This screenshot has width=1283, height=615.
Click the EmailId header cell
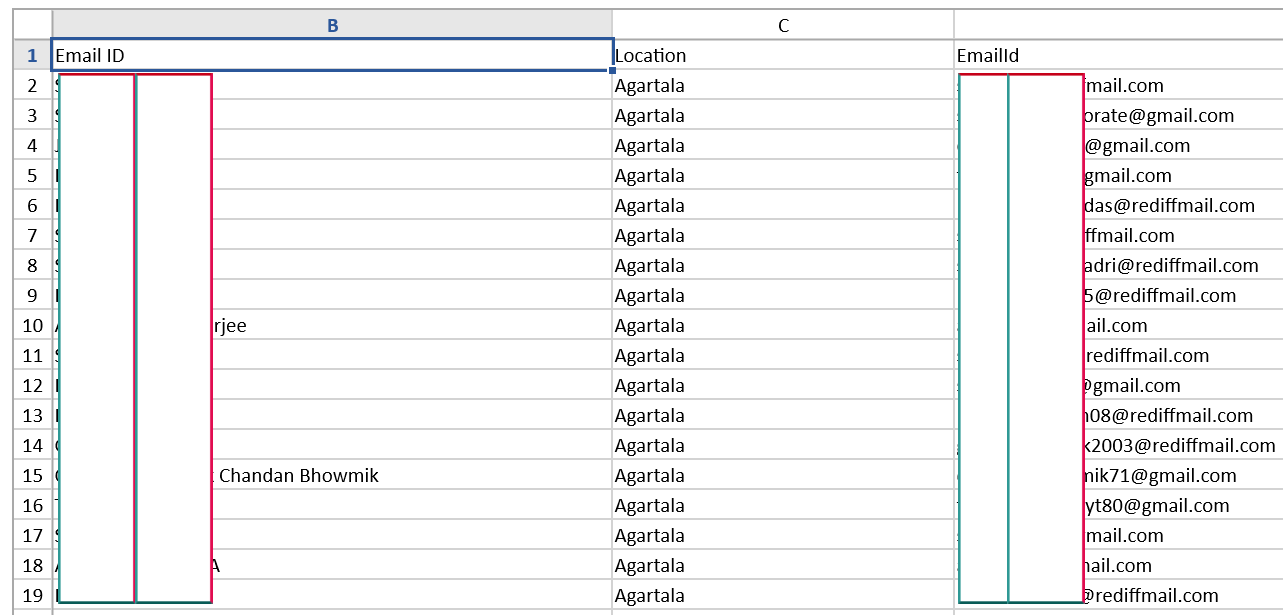click(x=1119, y=55)
